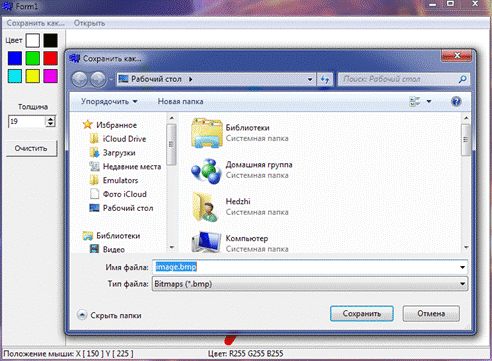Pick the magenta color swatch
The height and width of the screenshot is (361, 492).
(50, 76)
